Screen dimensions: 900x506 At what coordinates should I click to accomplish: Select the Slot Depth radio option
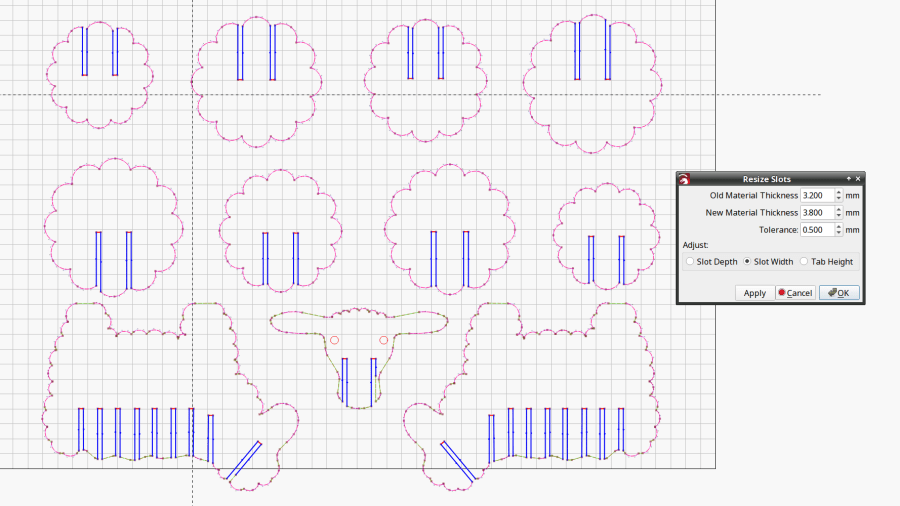coord(711,262)
